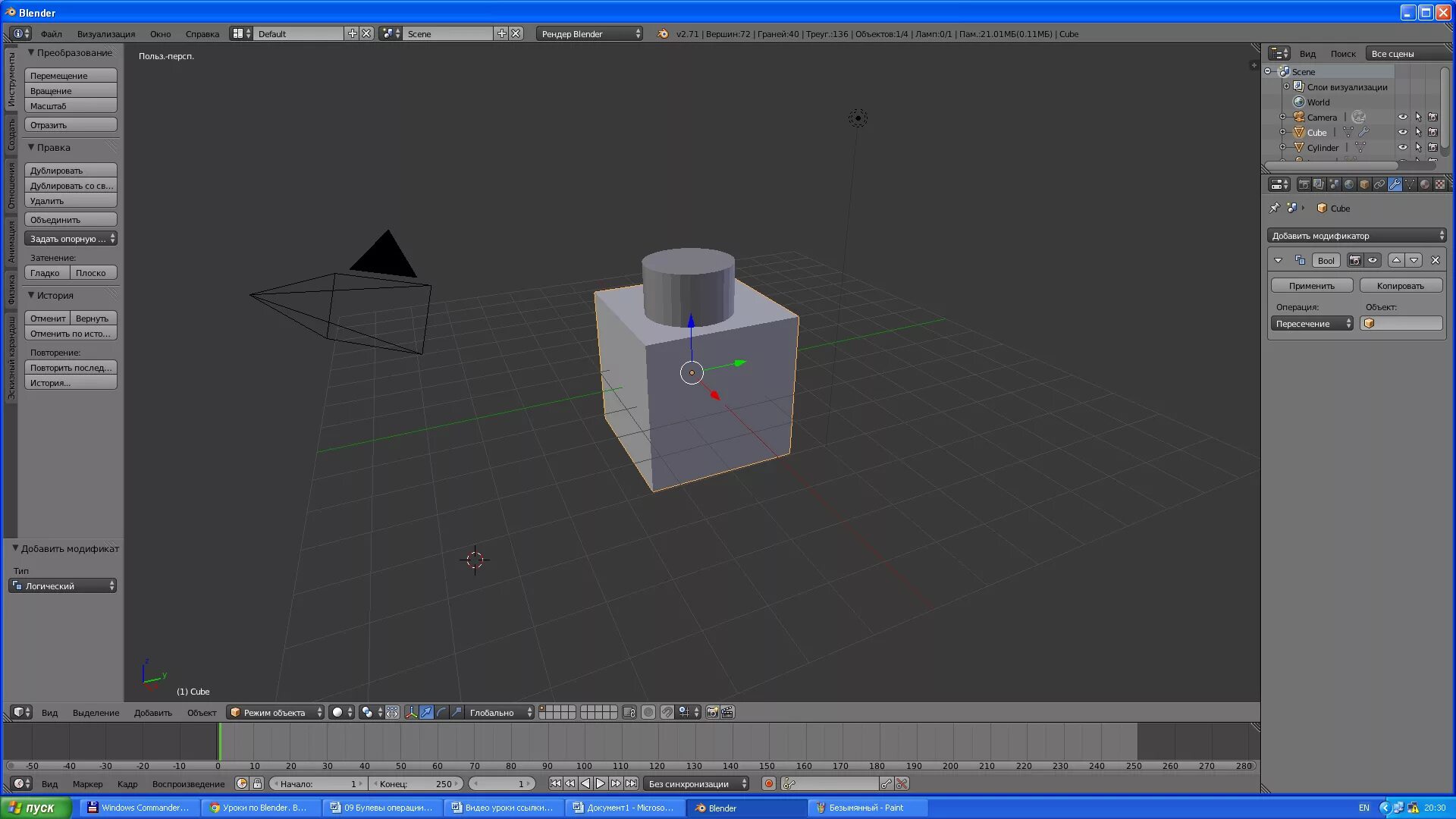The height and width of the screenshot is (819, 1456).
Task: Open the World properties tab
Action: pyautogui.click(x=1349, y=184)
